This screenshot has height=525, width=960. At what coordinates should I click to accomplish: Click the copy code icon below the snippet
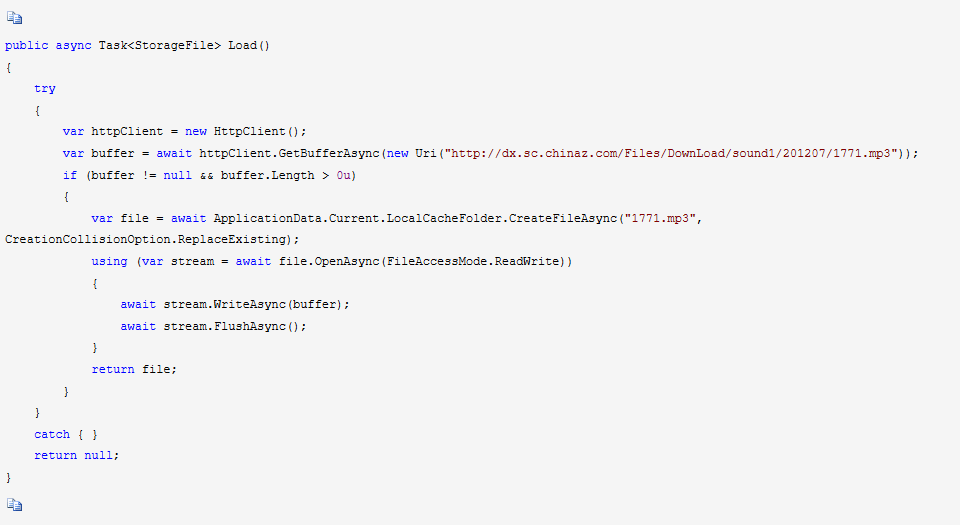pyautogui.click(x=13, y=505)
